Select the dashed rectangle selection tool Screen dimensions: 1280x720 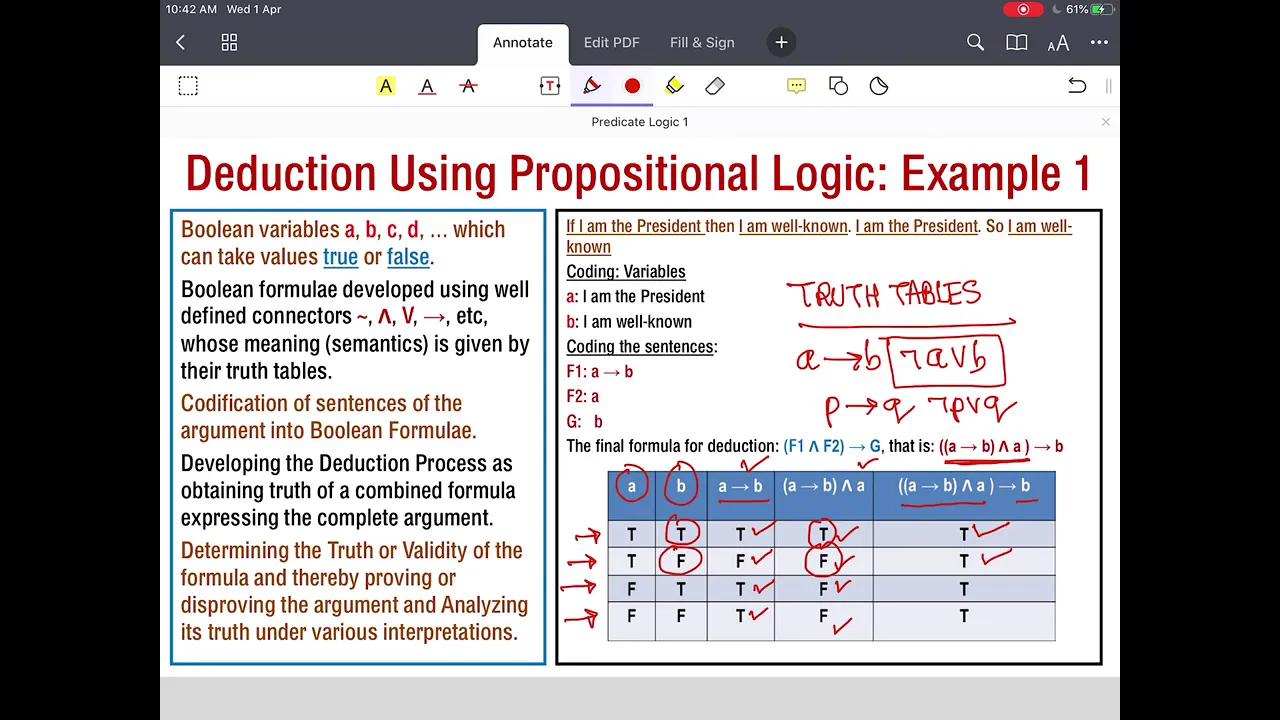click(188, 86)
